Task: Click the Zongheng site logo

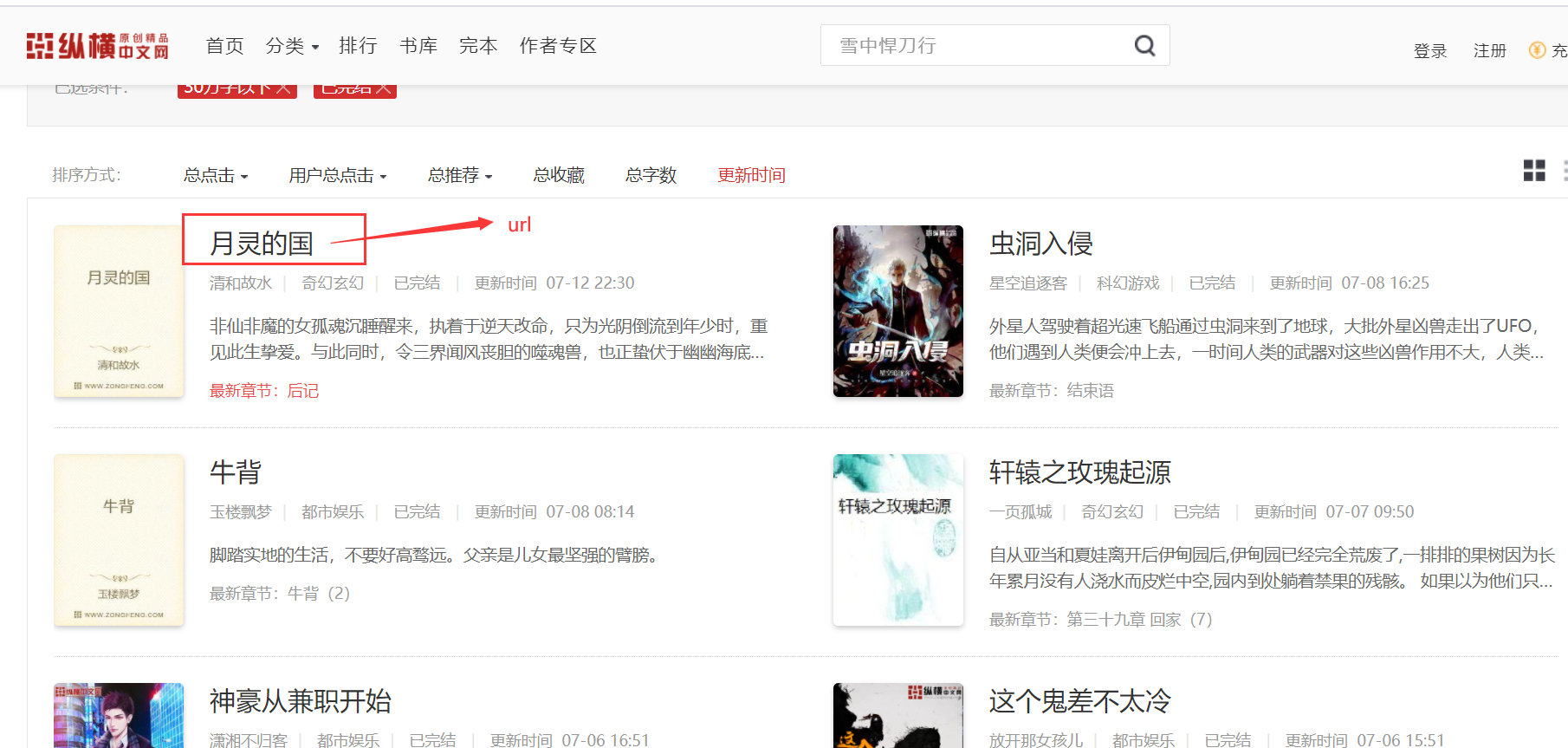Action: [x=97, y=46]
